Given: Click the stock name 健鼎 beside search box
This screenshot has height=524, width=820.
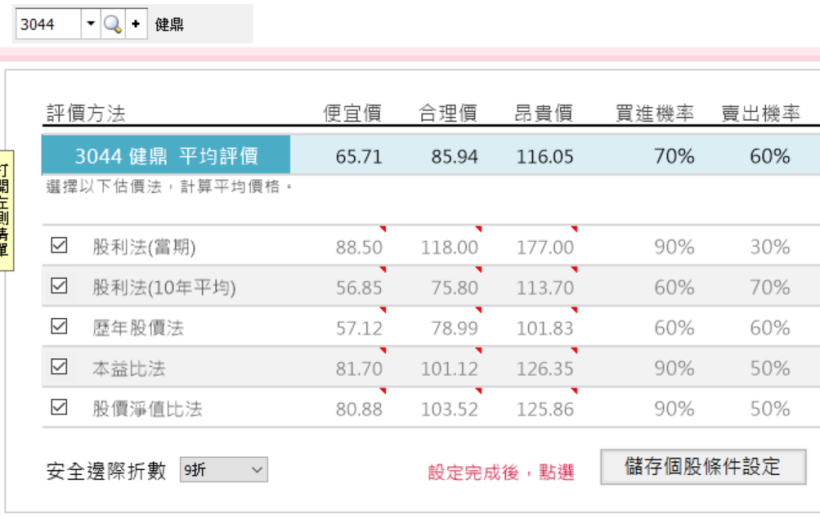Looking at the screenshot, I should click(x=169, y=24).
